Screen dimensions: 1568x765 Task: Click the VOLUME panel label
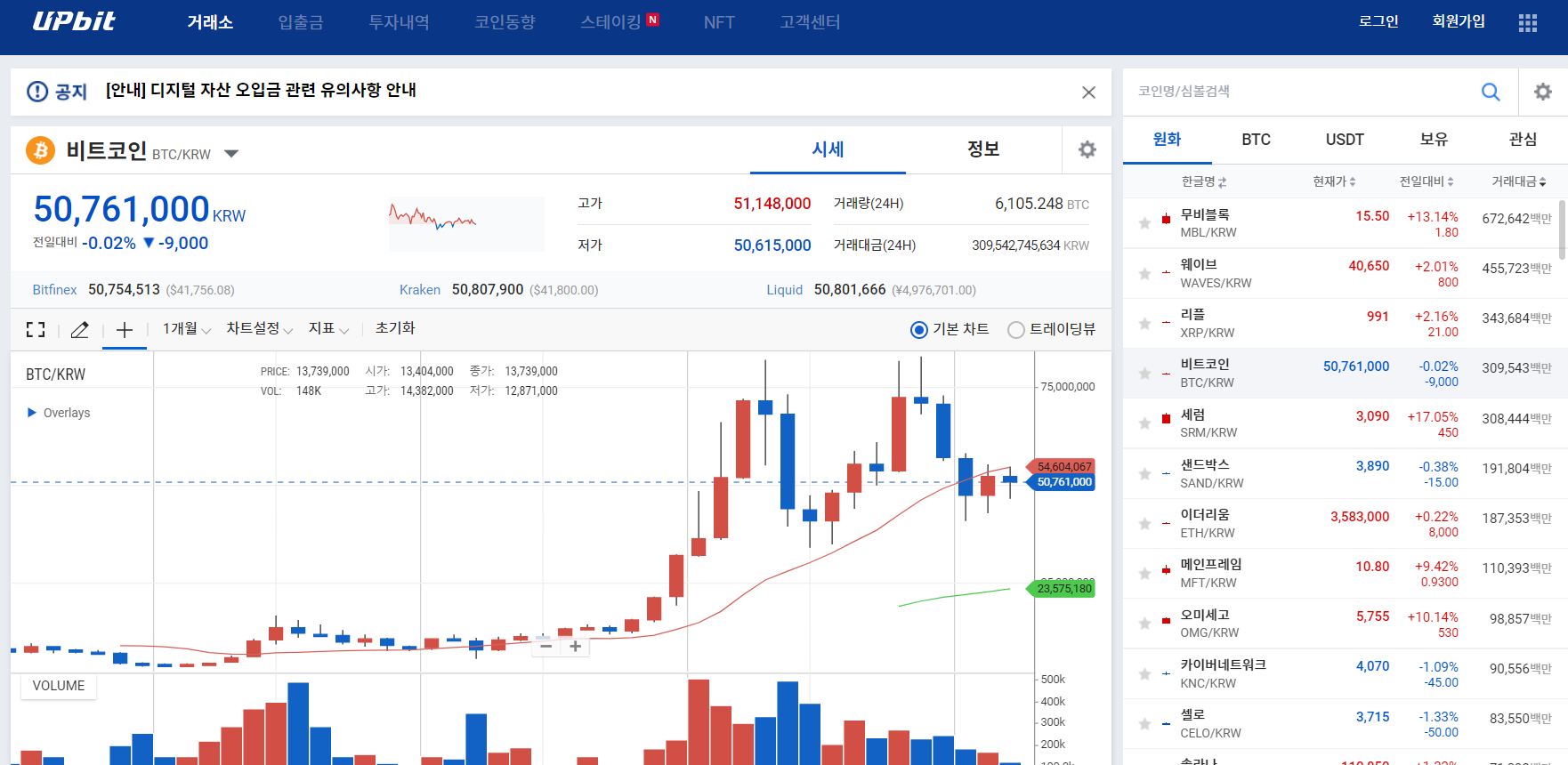59,686
